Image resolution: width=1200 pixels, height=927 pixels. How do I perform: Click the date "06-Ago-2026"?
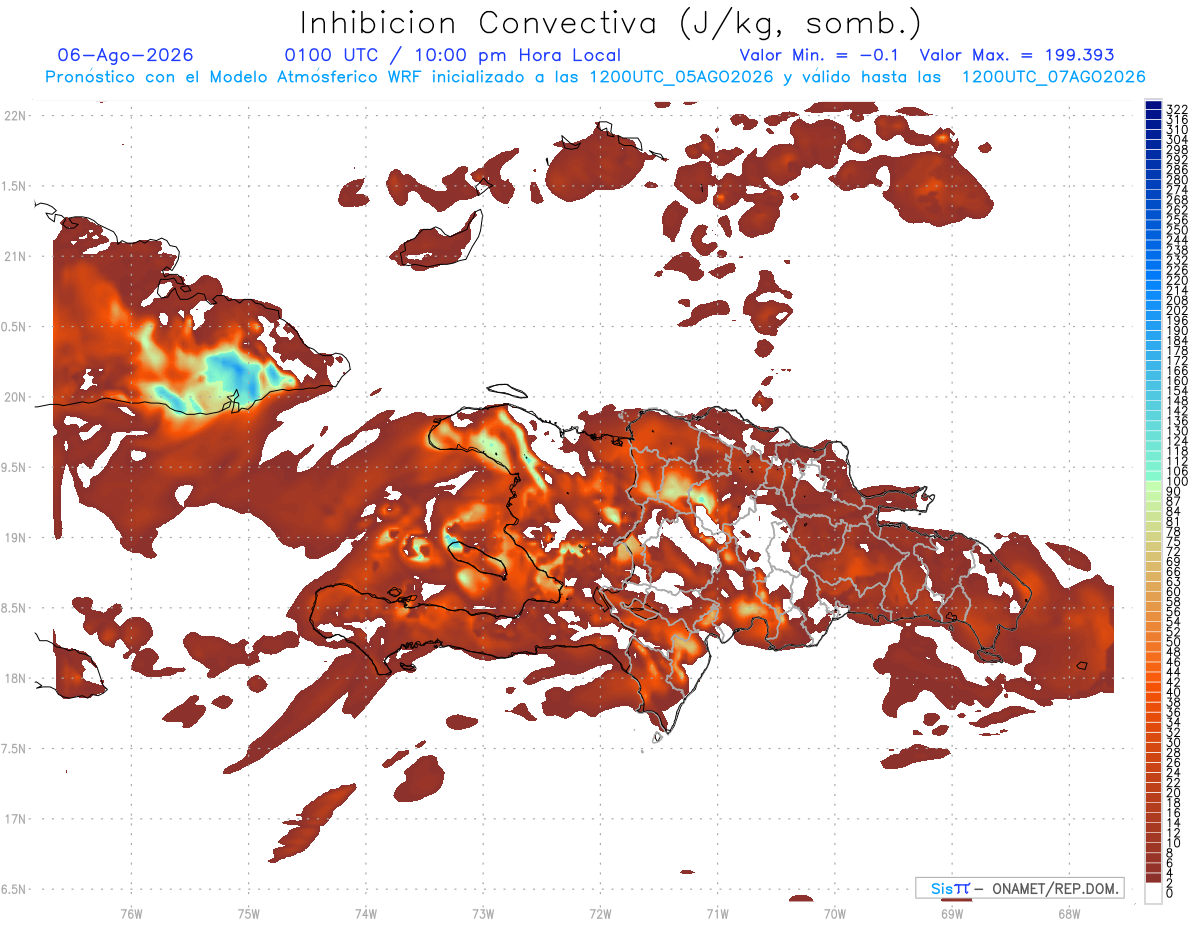[x=126, y=55]
